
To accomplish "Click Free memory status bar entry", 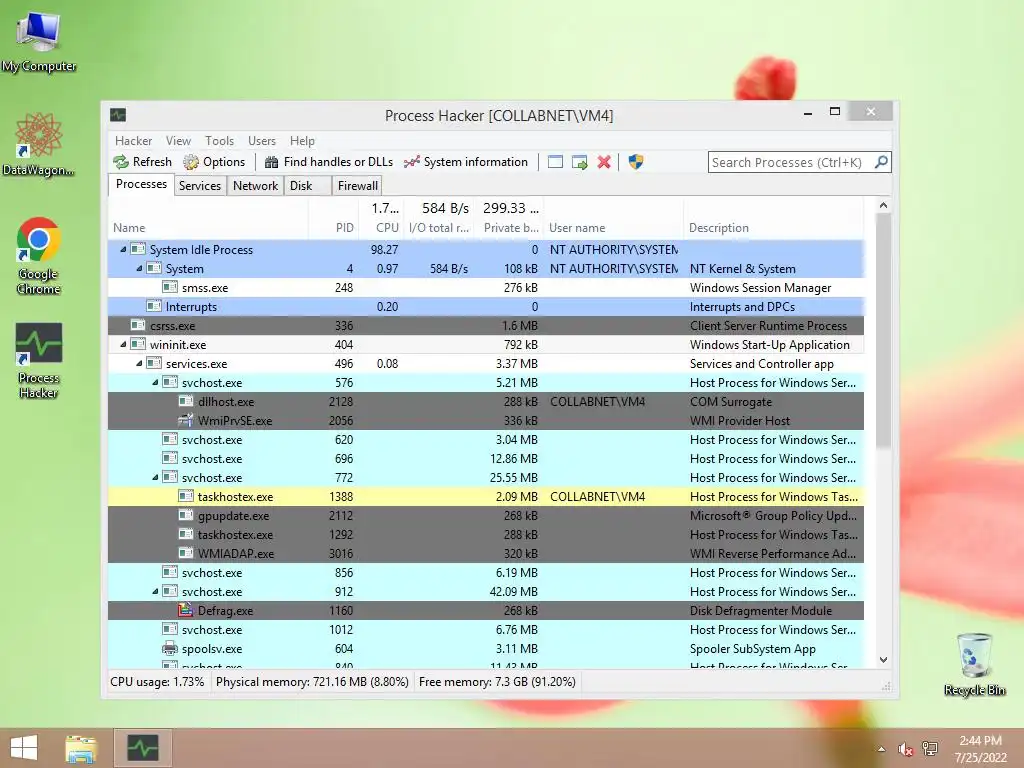I will pyautogui.click(x=497, y=682).
